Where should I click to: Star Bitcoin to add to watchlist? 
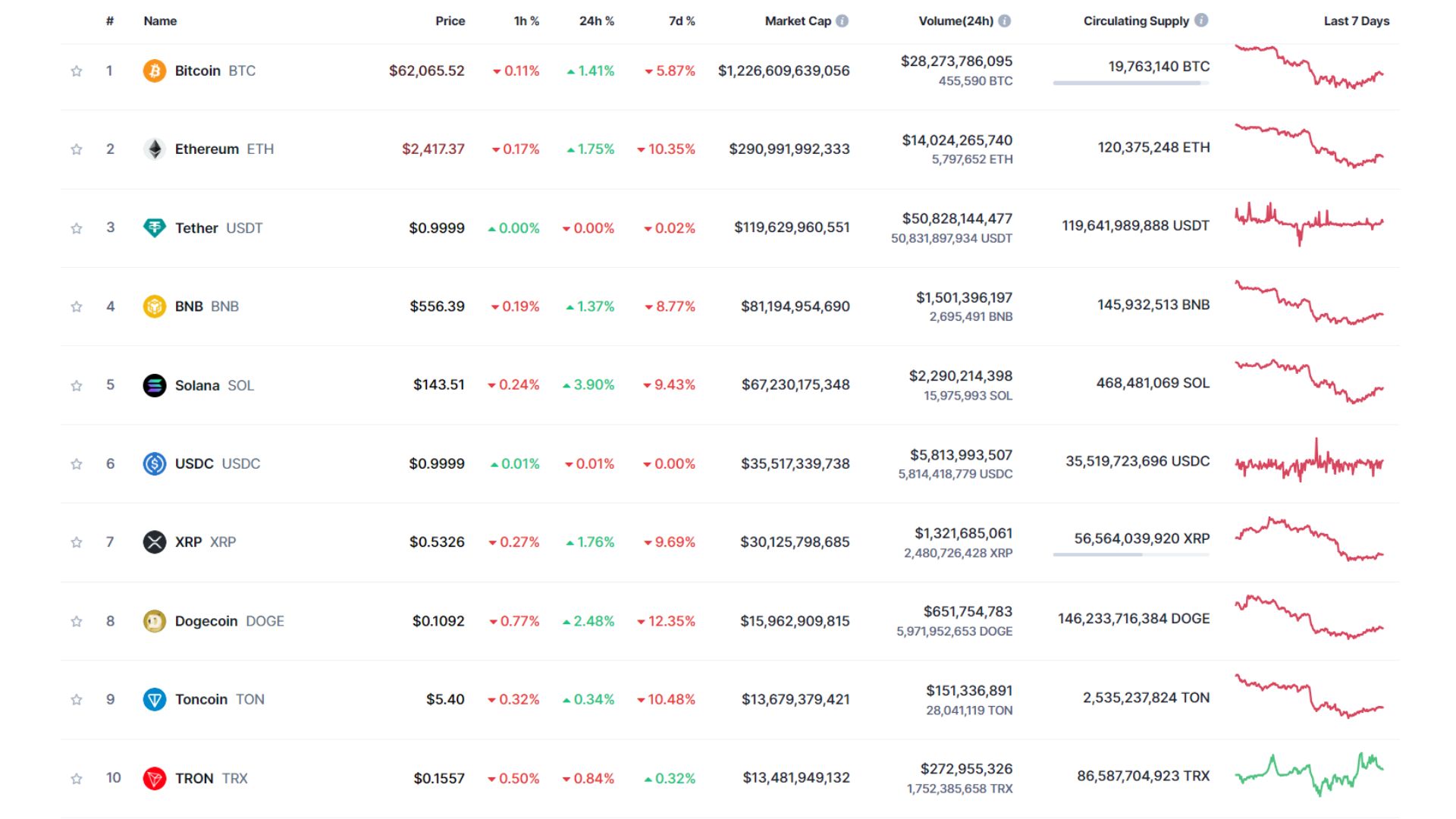76,71
